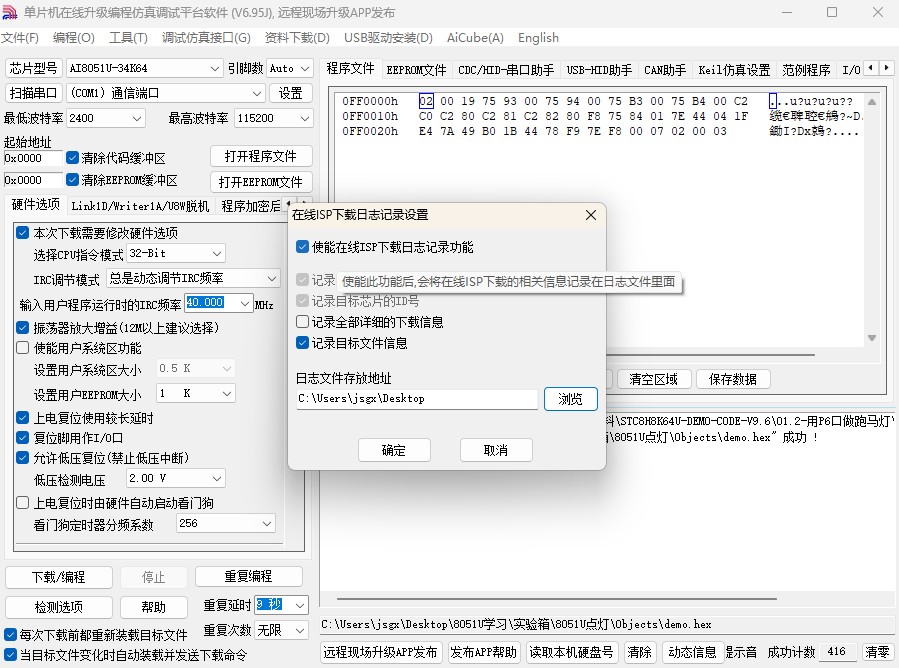
Task: Enable online ISP download log function checkbox
Action: pyautogui.click(x=303, y=247)
